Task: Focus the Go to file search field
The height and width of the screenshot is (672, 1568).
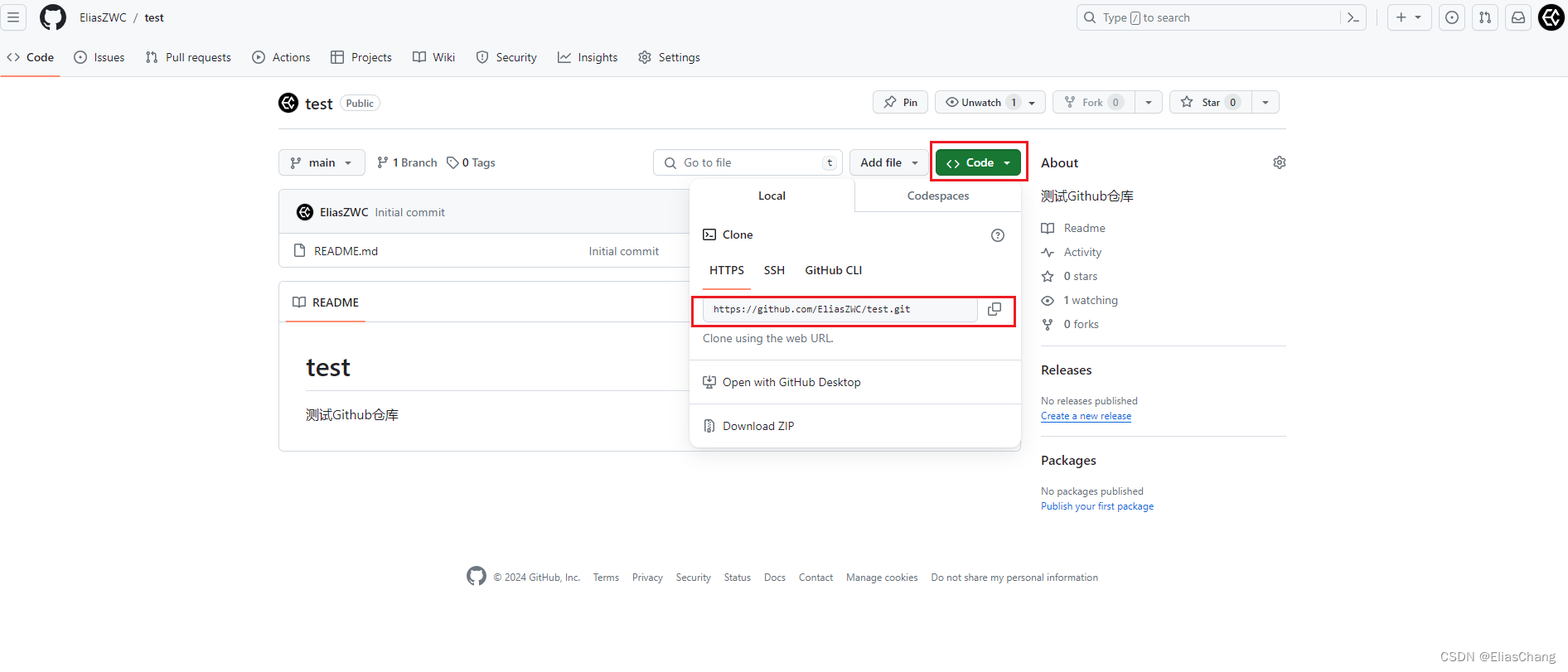Action: tap(748, 162)
